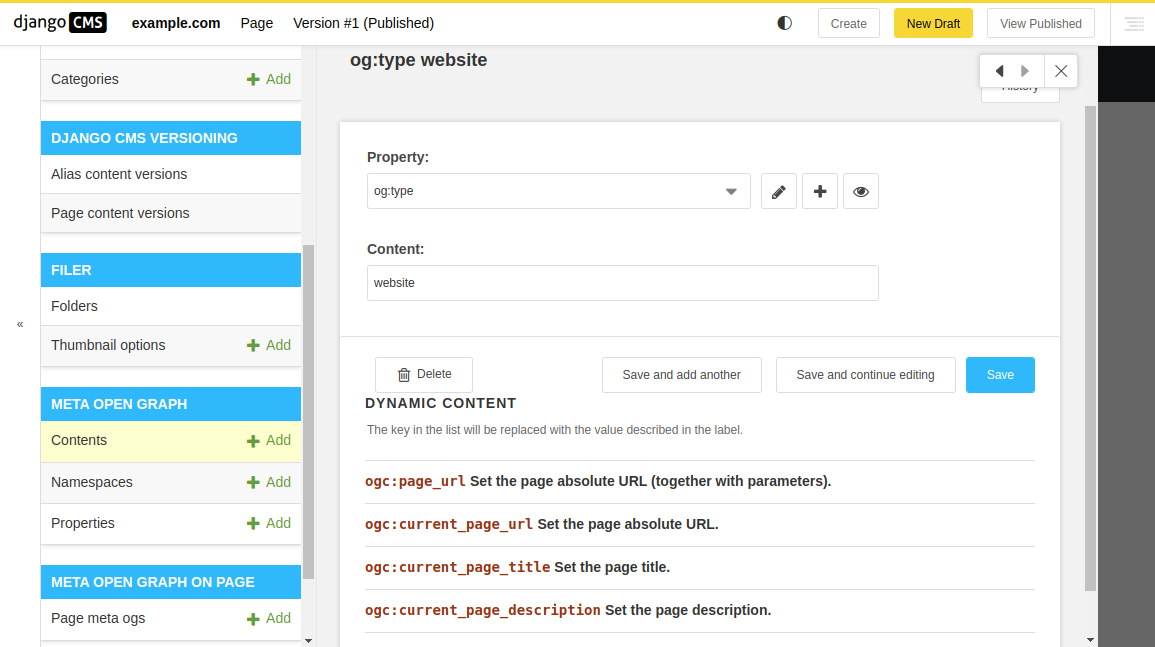
Task: Click the trash icon in Delete button
Action: tap(404, 375)
